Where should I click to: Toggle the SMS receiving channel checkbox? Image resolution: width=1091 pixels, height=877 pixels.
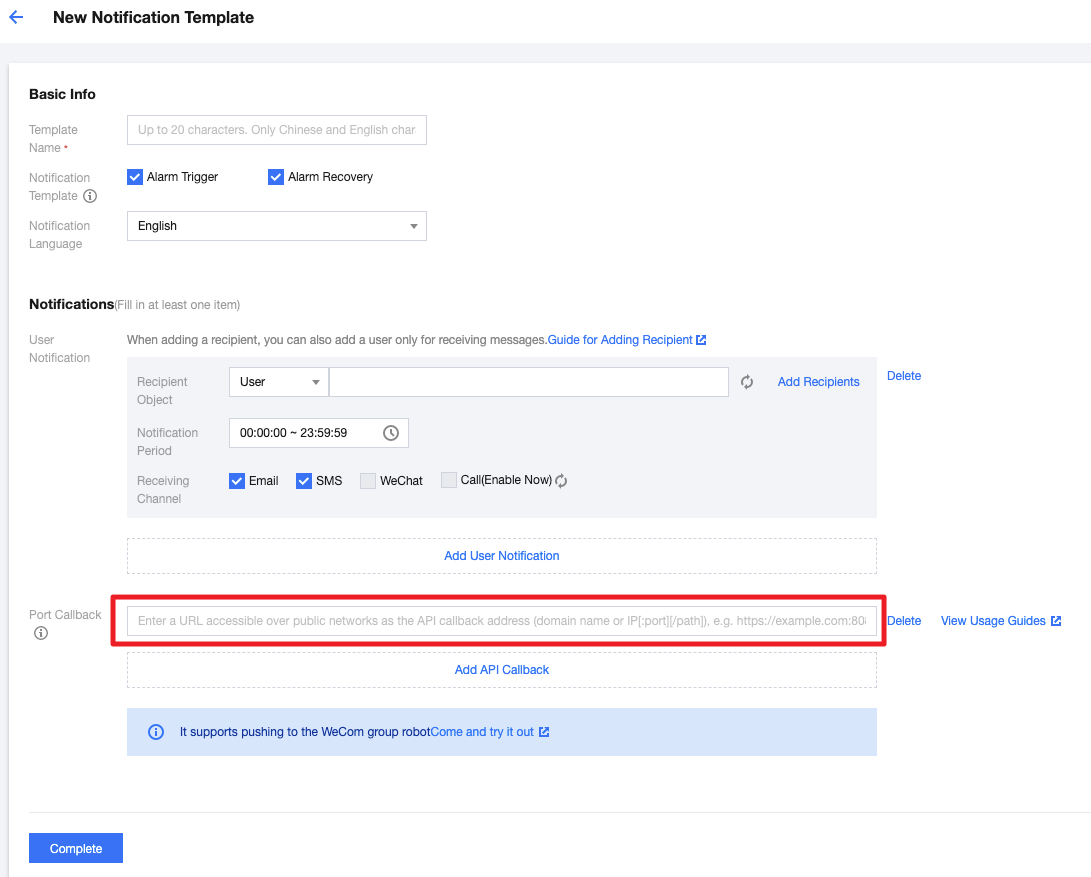coord(304,481)
